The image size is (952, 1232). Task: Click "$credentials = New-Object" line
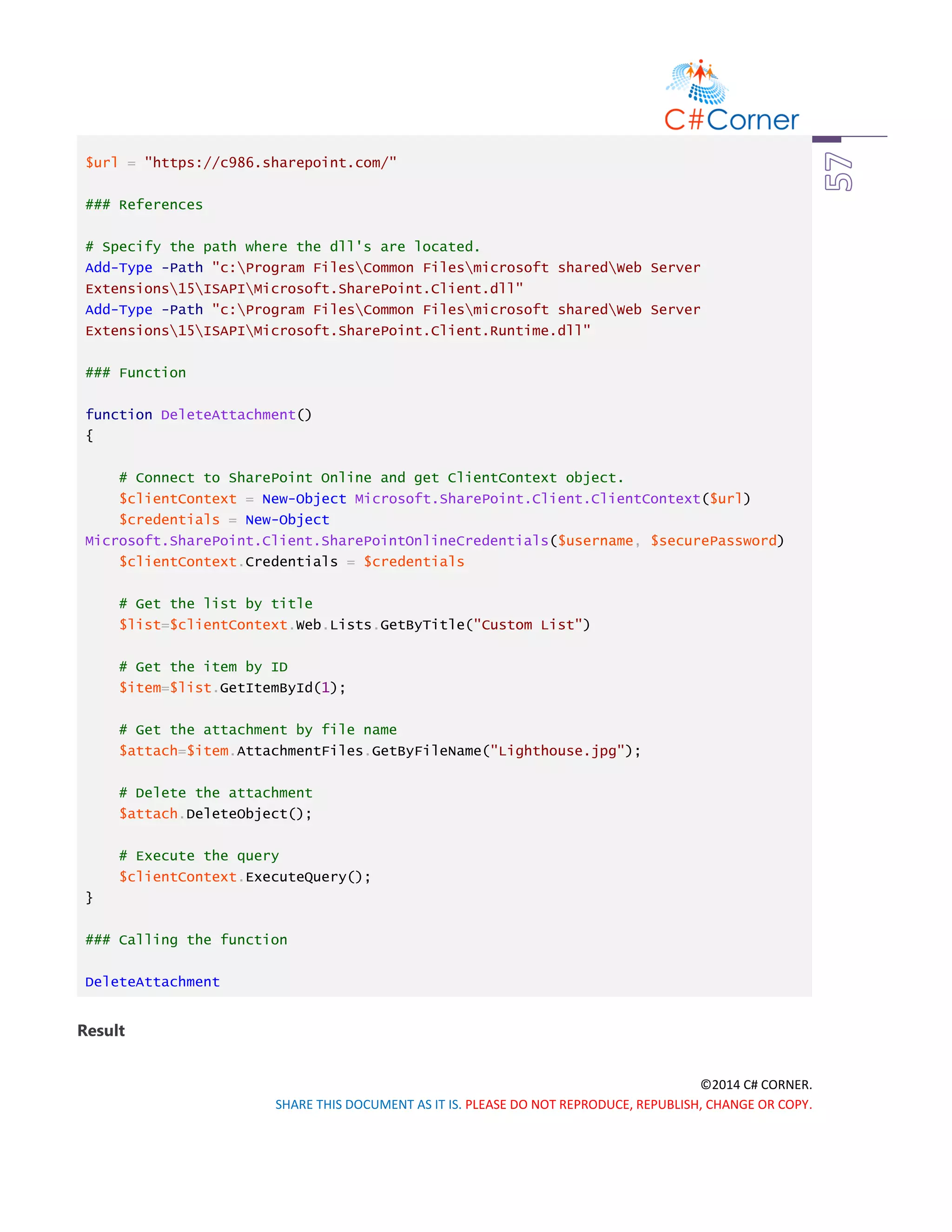[224, 520]
